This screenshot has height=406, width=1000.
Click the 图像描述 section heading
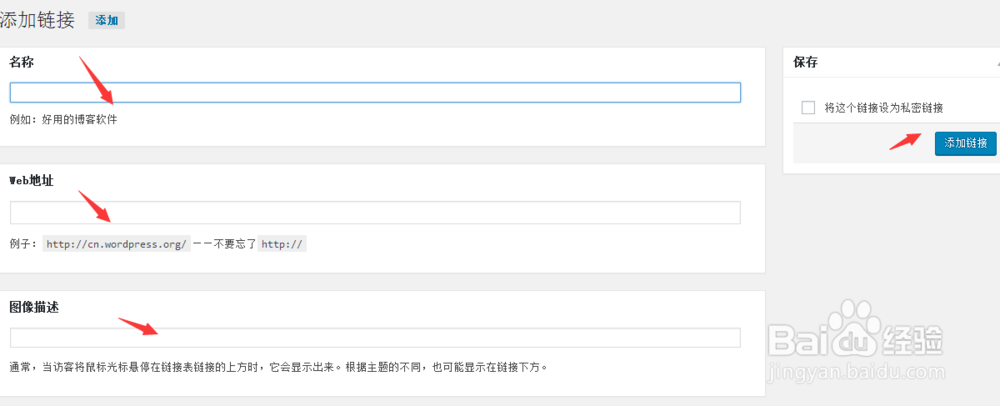(x=34, y=307)
